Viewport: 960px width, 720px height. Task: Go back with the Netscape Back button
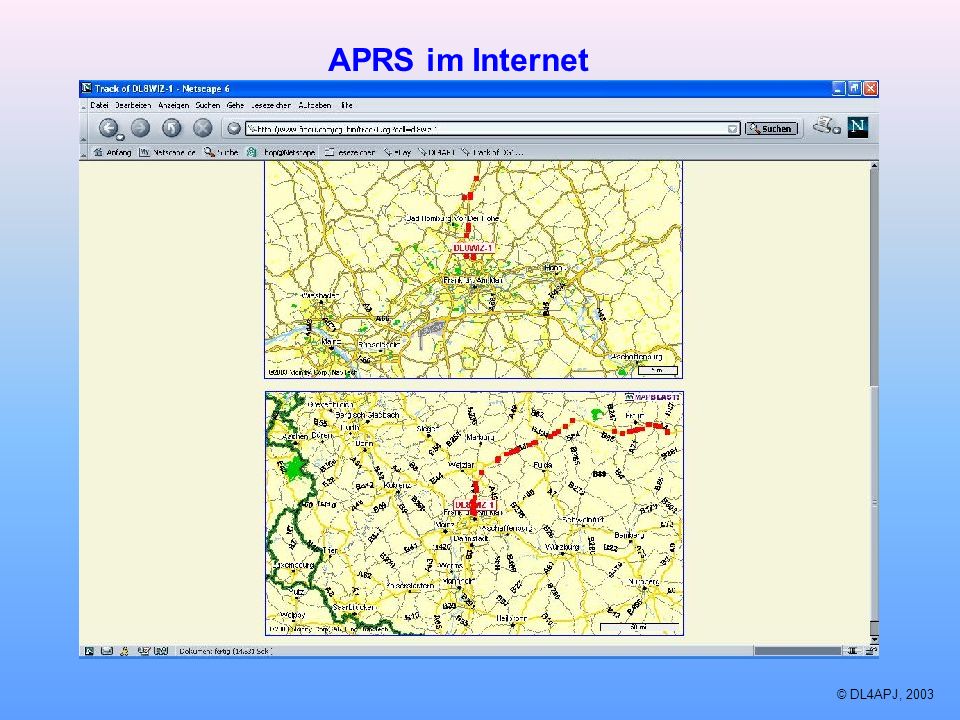(x=109, y=128)
